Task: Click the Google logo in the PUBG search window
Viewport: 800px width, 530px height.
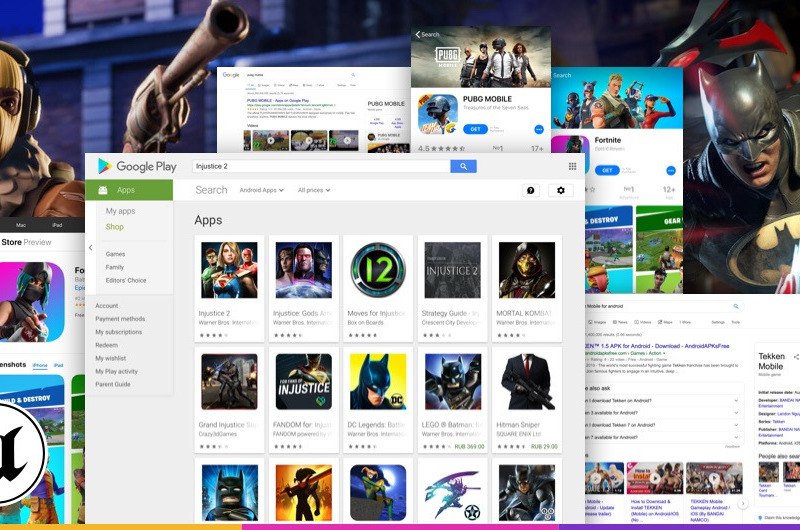Action: coord(231,74)
